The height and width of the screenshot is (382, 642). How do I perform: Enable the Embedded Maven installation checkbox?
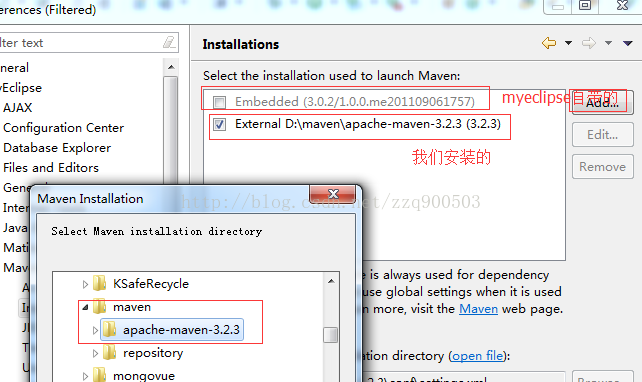click(219, 102)
